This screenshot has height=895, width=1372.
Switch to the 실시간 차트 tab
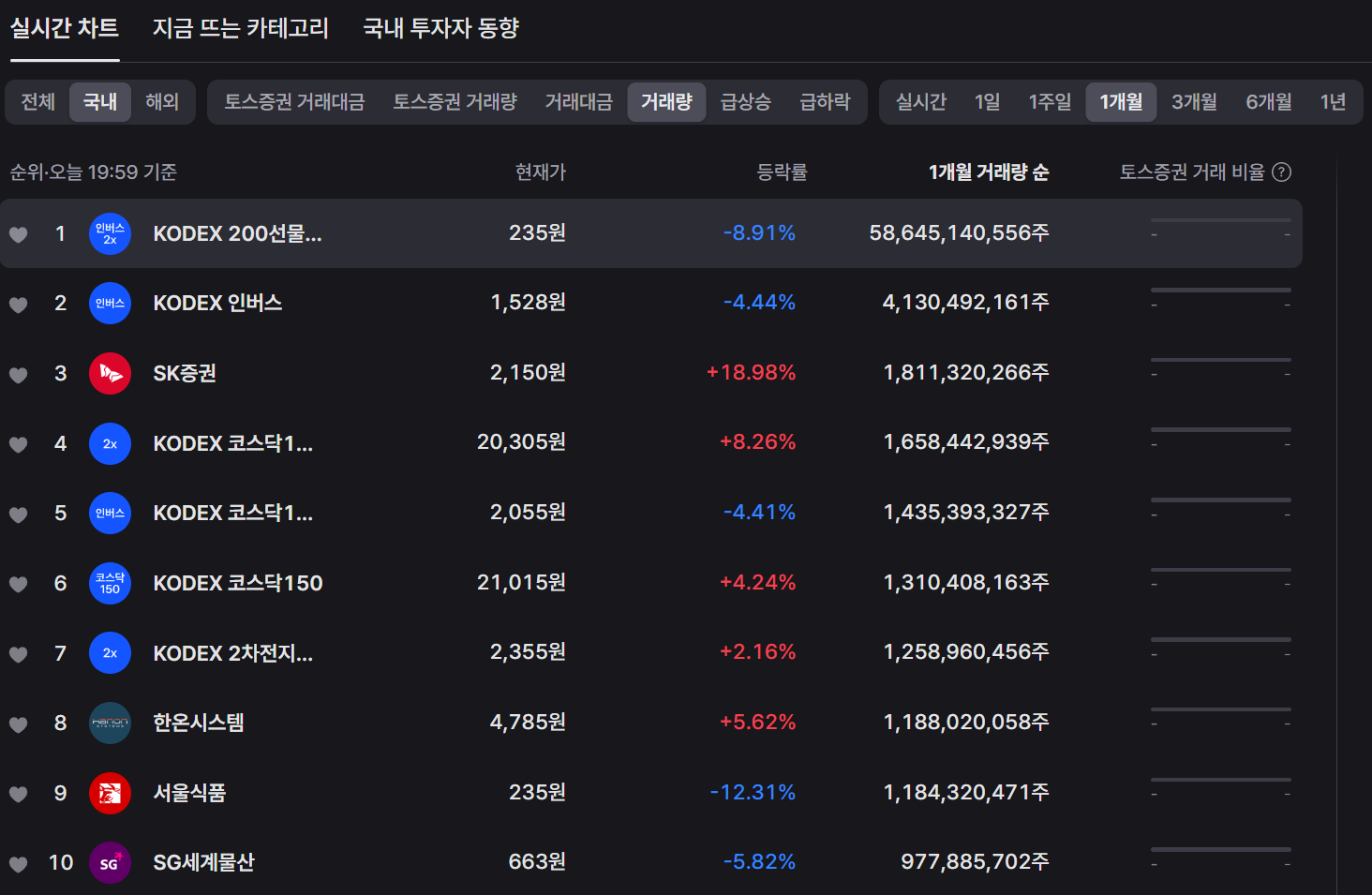pos(65,28)
